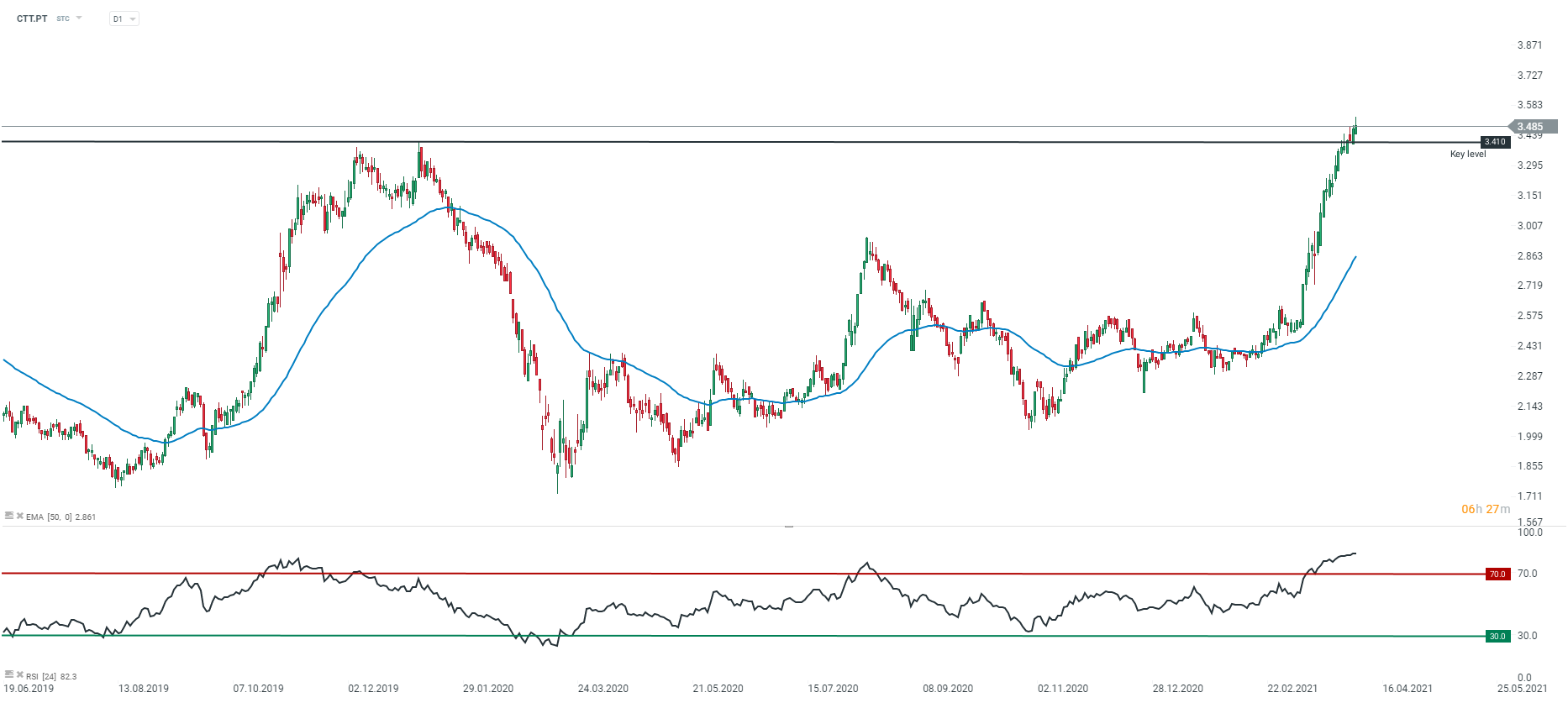Image resolution: width=1568 pixels, height=703 pixels.
Task: Click the 3.871 price axis label
Action: click(1529, 45)
